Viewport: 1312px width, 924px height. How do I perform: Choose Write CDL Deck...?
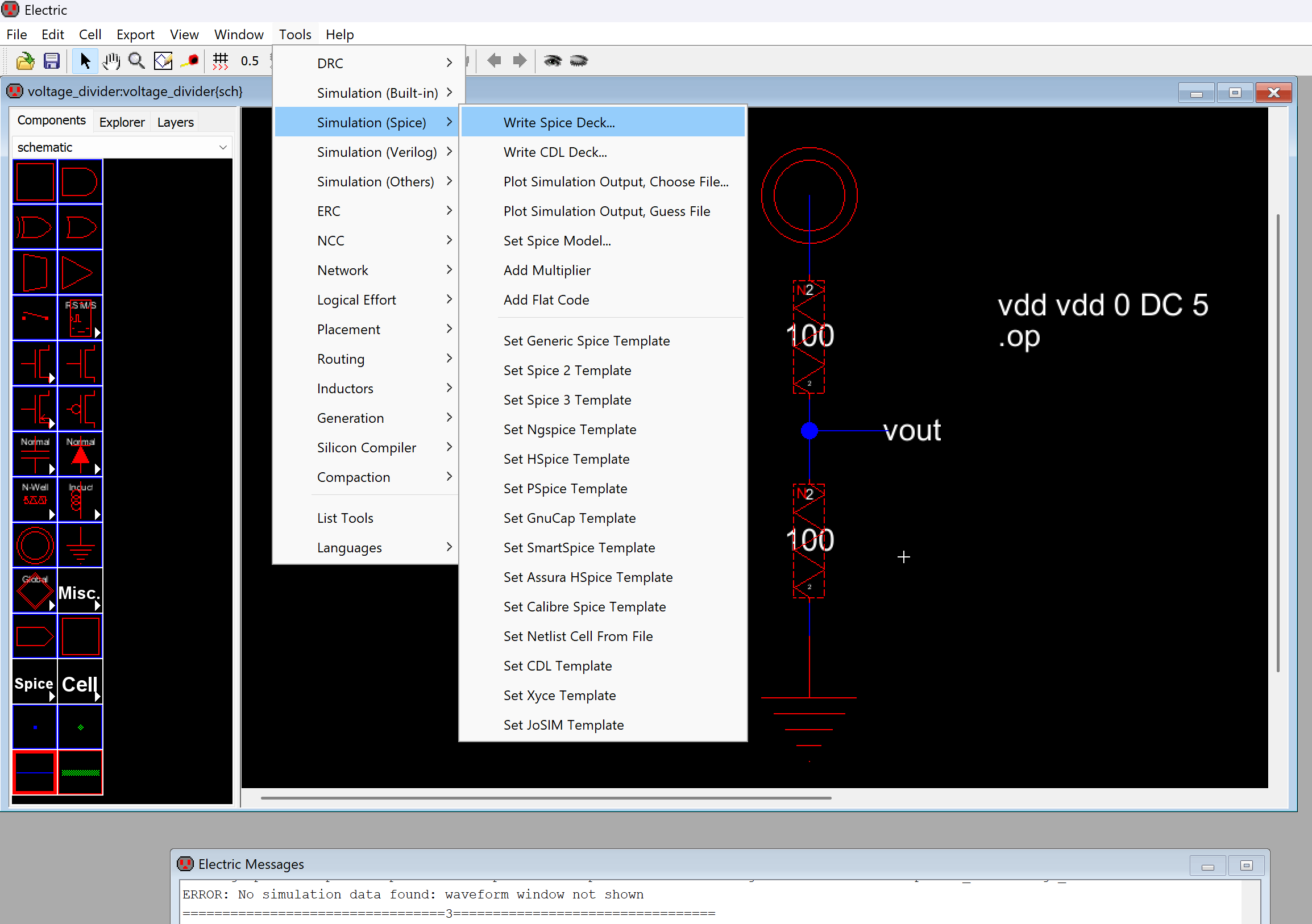coord(603,152)
